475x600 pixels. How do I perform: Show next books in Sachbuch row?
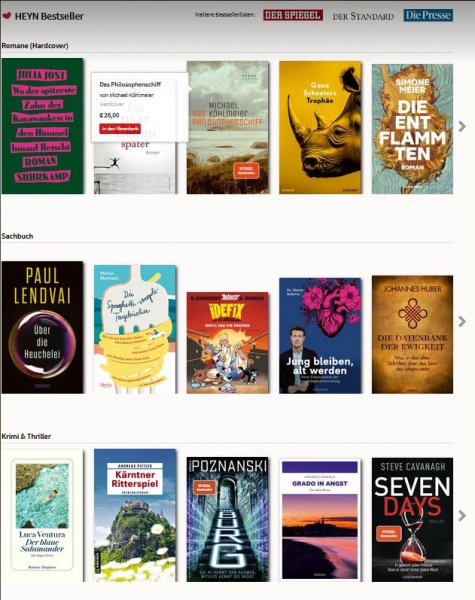[462, 321]
